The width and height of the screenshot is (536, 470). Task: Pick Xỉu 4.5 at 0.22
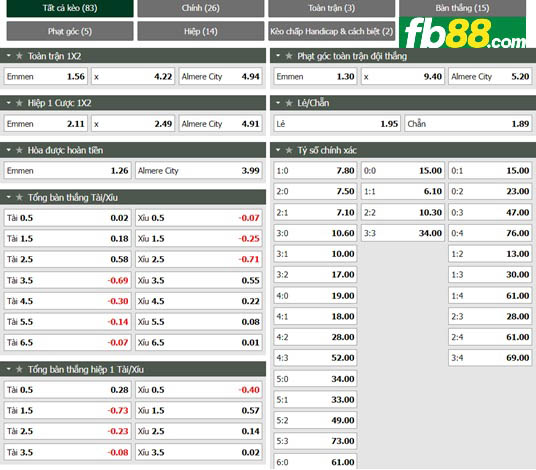199,301
